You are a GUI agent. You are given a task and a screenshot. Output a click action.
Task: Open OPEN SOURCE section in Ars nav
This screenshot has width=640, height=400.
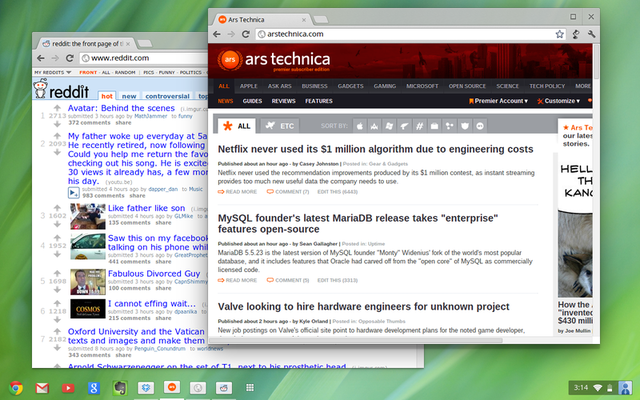[x=467, y=86]
